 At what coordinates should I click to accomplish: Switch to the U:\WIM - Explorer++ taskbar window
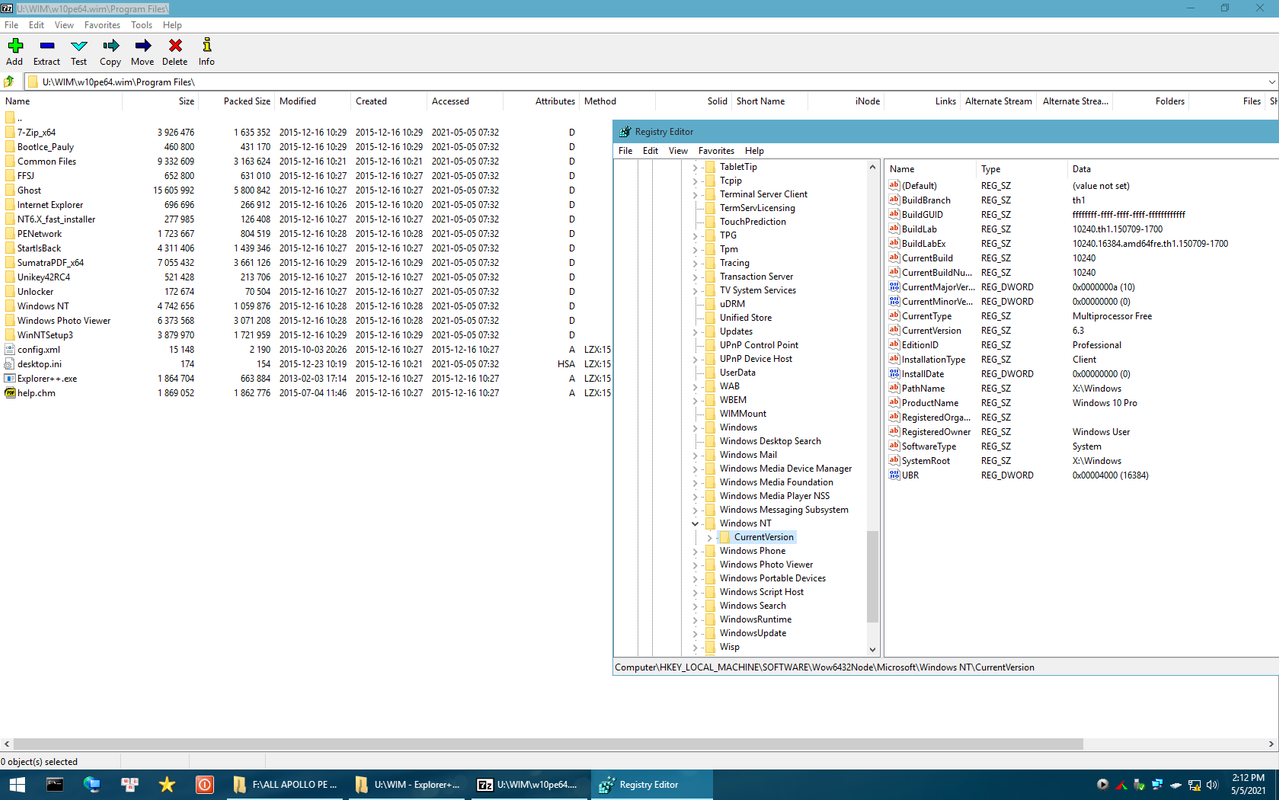tap(407, 785)
